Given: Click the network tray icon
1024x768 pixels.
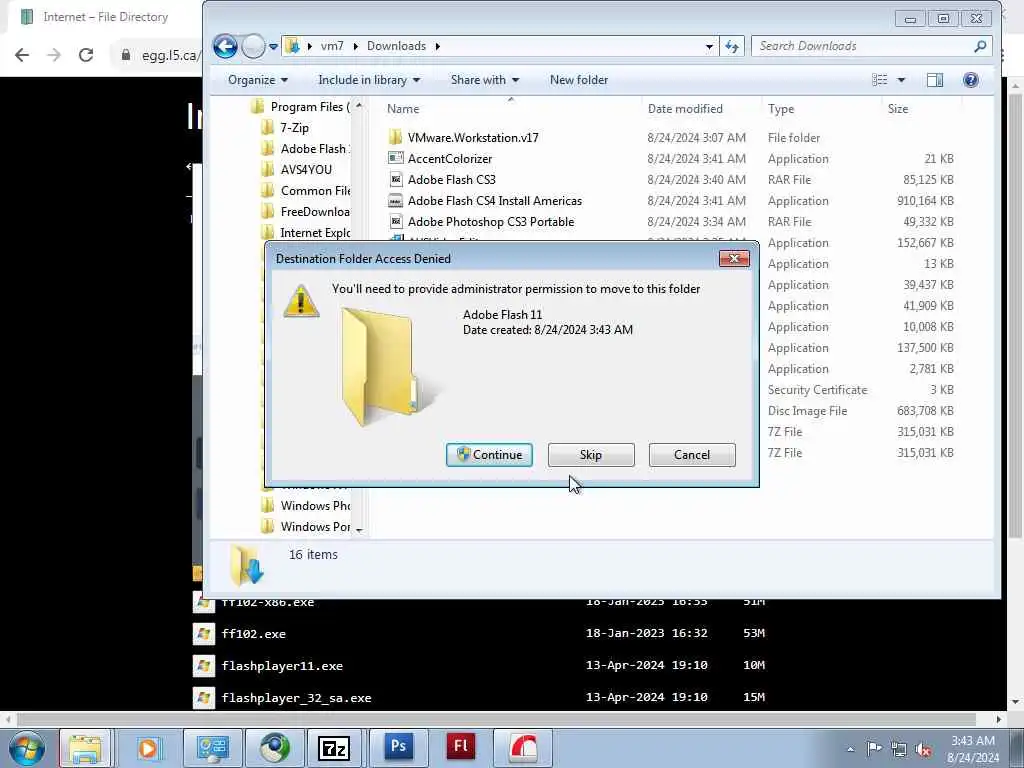Looking at the screenshot, I should [x=899, y=749].
